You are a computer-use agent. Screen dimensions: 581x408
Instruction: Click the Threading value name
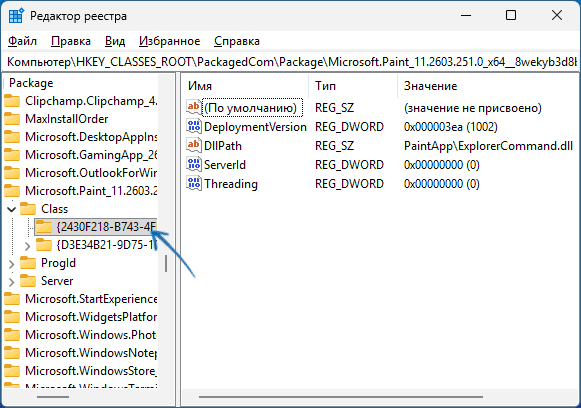pos(231,184)
